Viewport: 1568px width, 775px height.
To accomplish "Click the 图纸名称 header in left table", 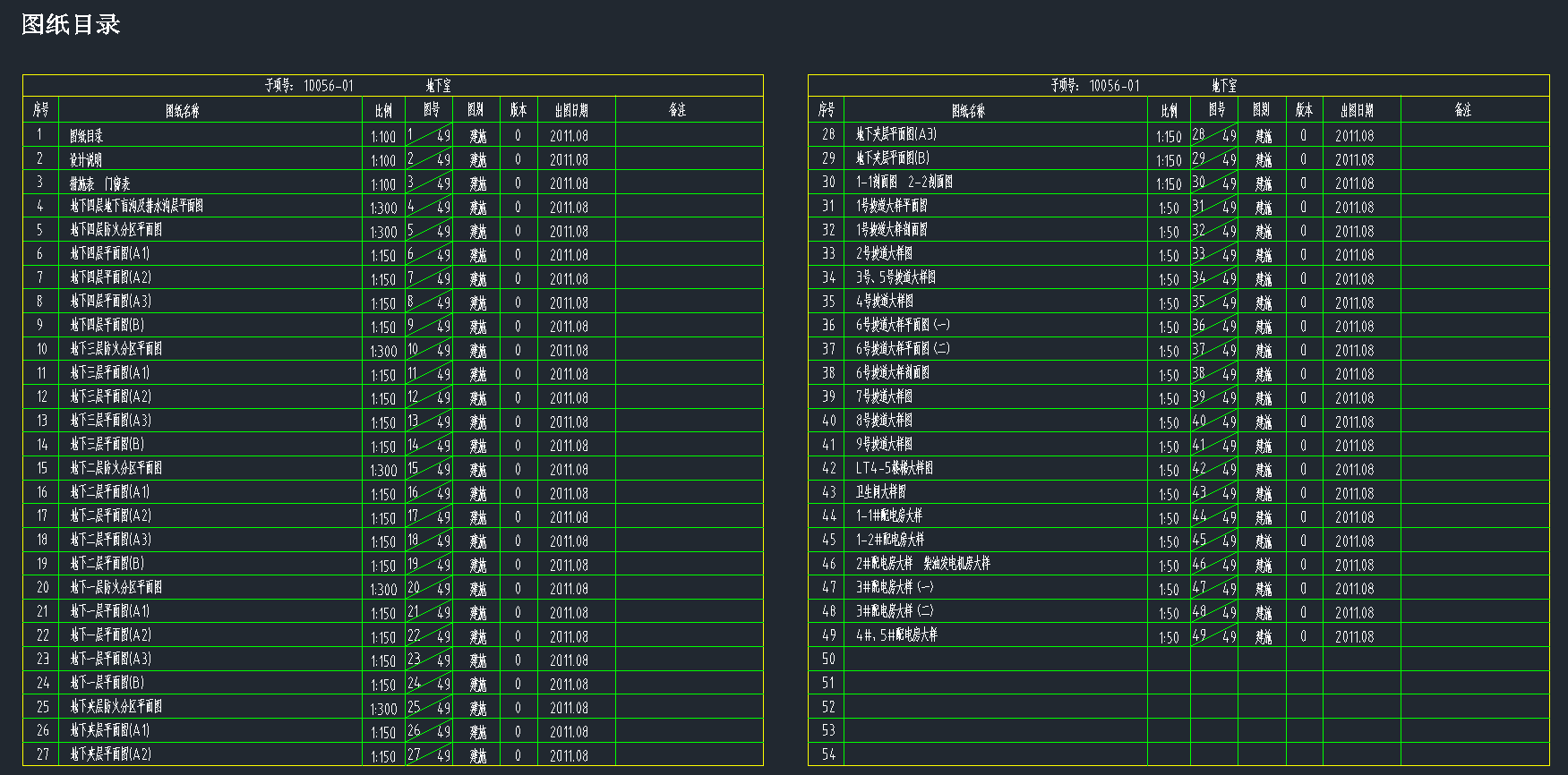I will click(183, 111).
